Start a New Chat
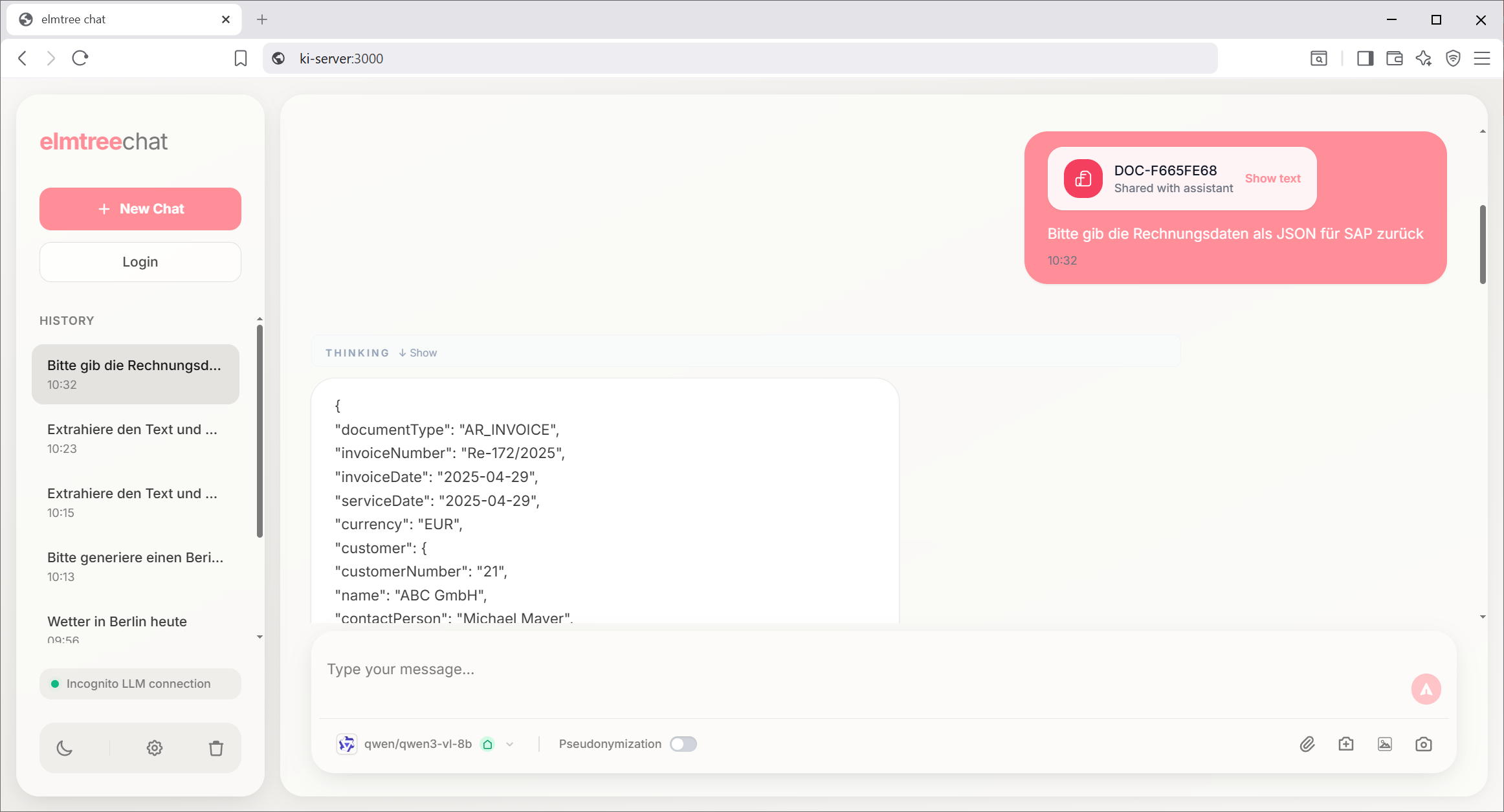Viewport: 1504px width, 812px height. coord(140,208)
